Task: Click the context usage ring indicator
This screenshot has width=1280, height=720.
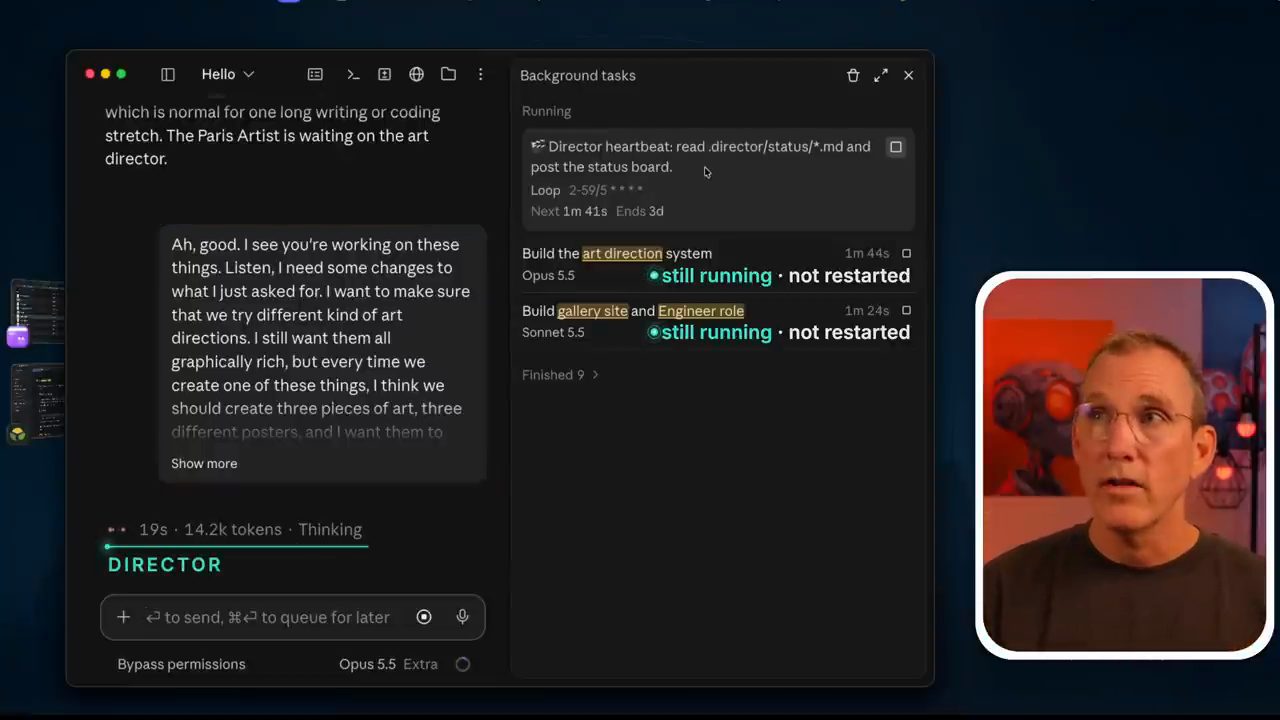Action: coord(462,664)
